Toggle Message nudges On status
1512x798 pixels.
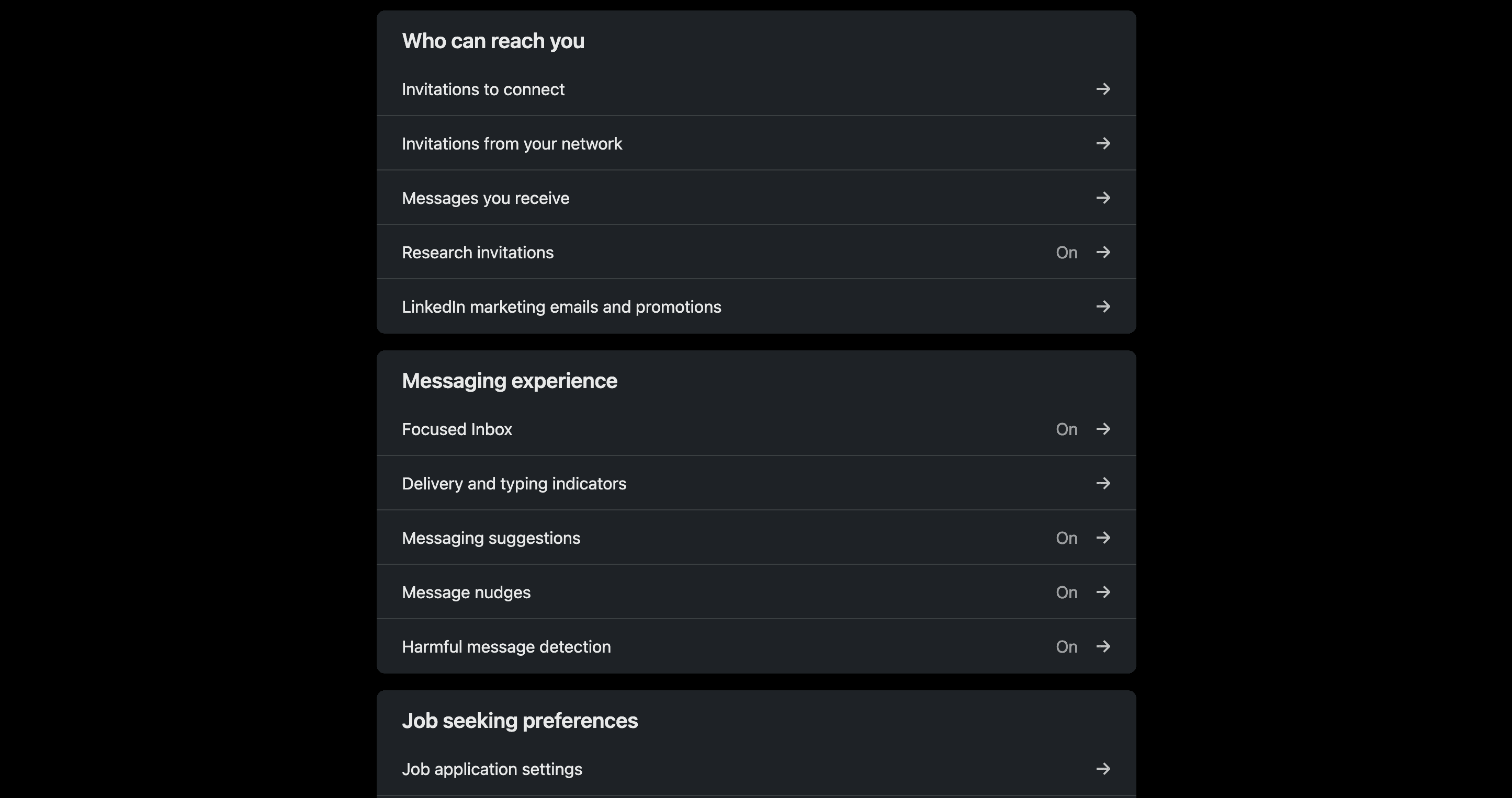[1066, 592]
